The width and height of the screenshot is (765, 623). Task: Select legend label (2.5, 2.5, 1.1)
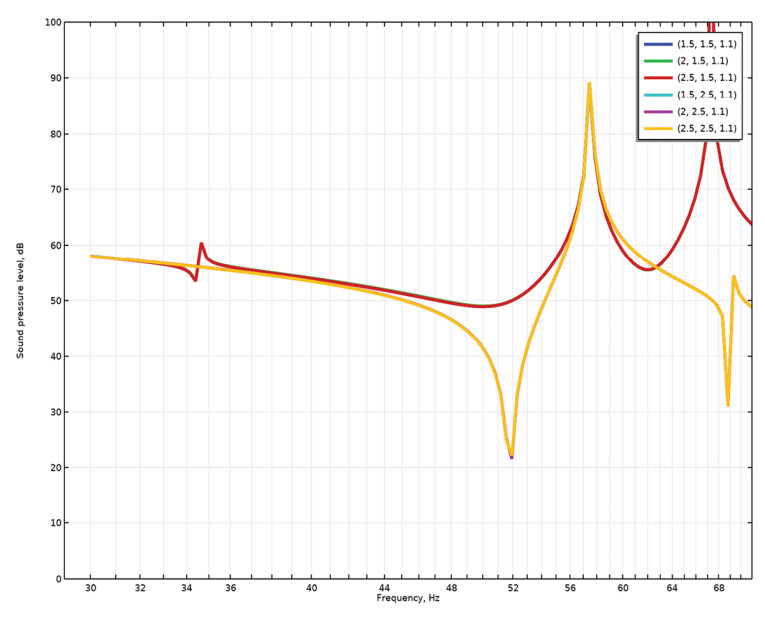[706, 129]
